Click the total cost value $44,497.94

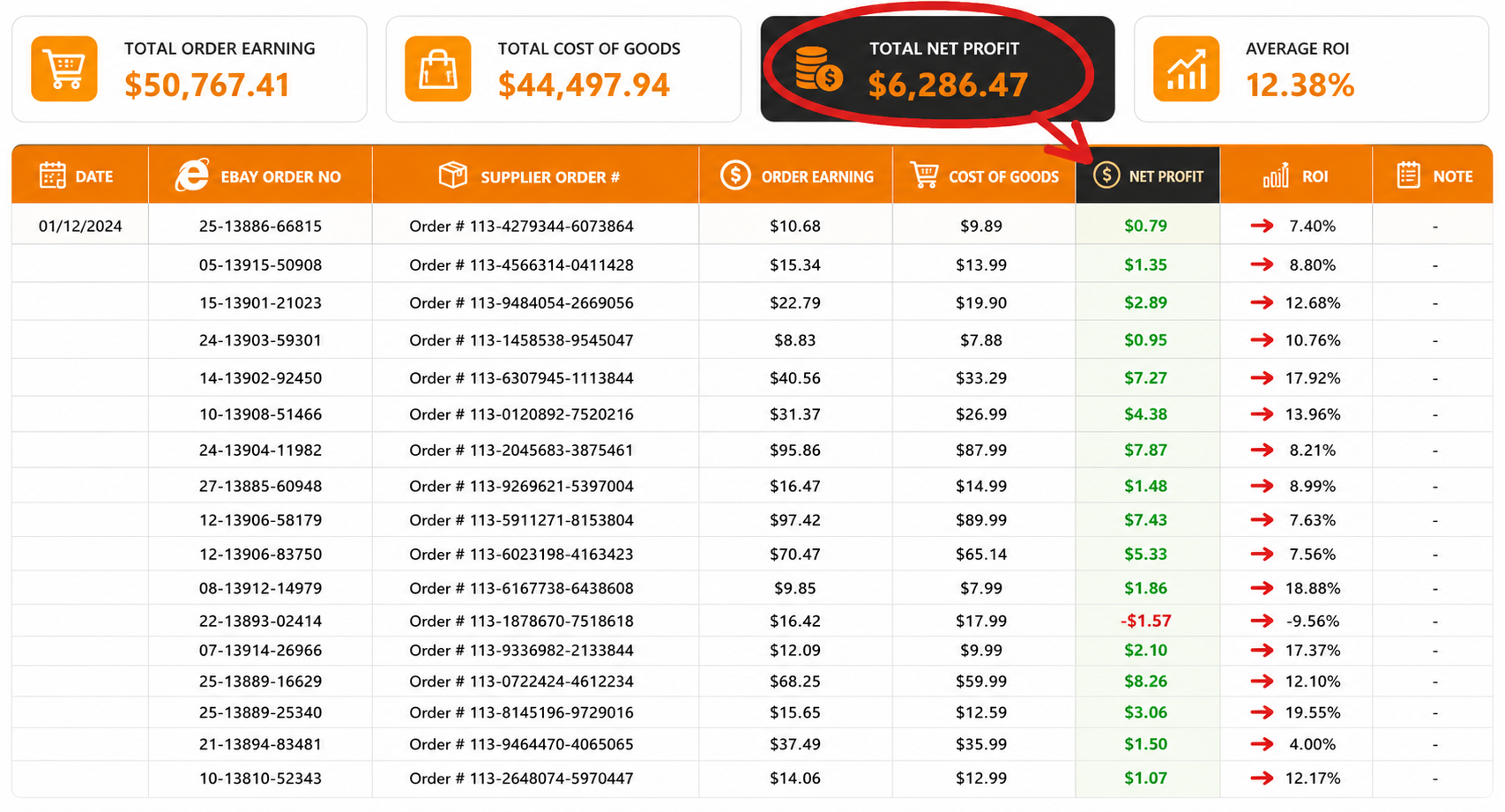click(584, 85)
